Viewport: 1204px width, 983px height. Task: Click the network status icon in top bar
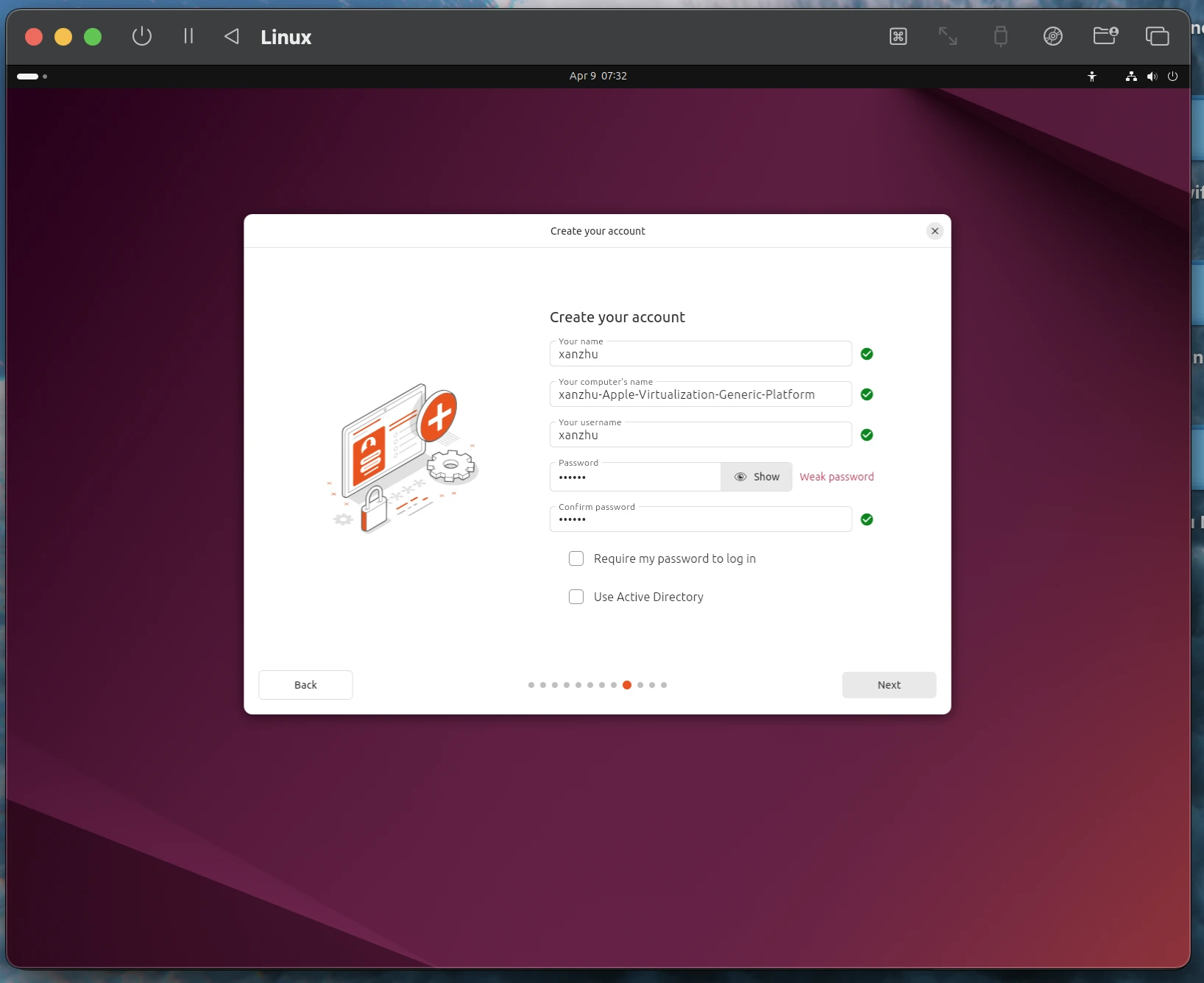1131,77
